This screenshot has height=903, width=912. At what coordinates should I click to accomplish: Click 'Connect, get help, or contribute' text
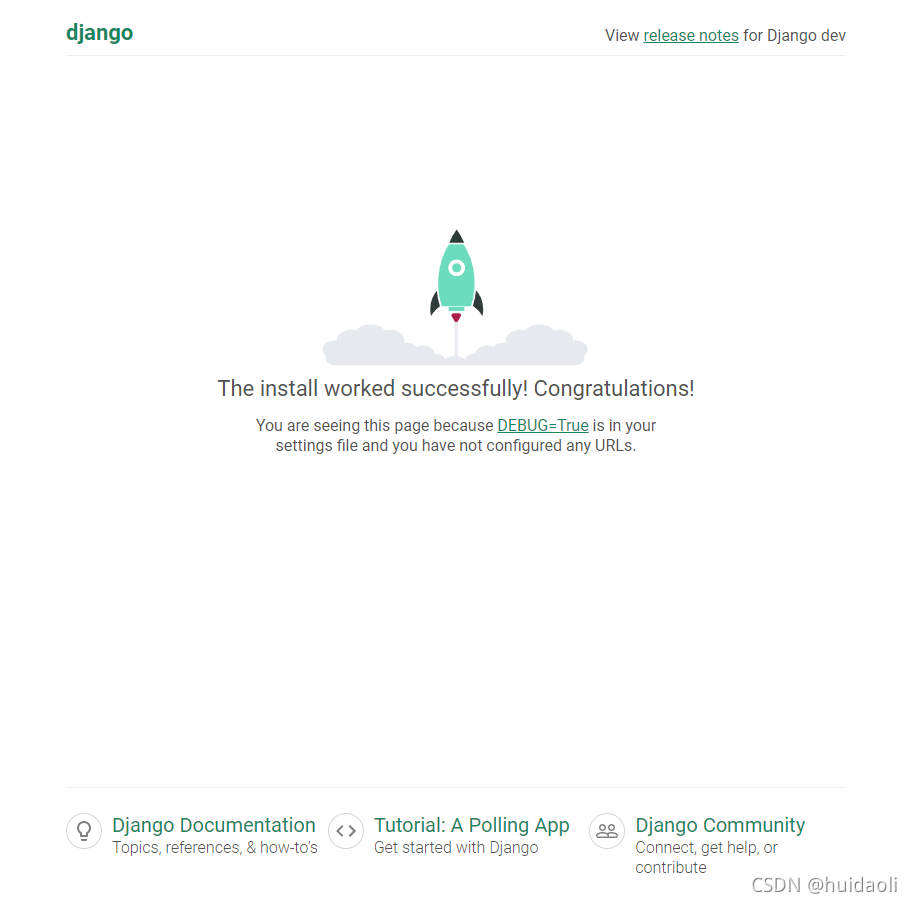click(x=706, y=858)
